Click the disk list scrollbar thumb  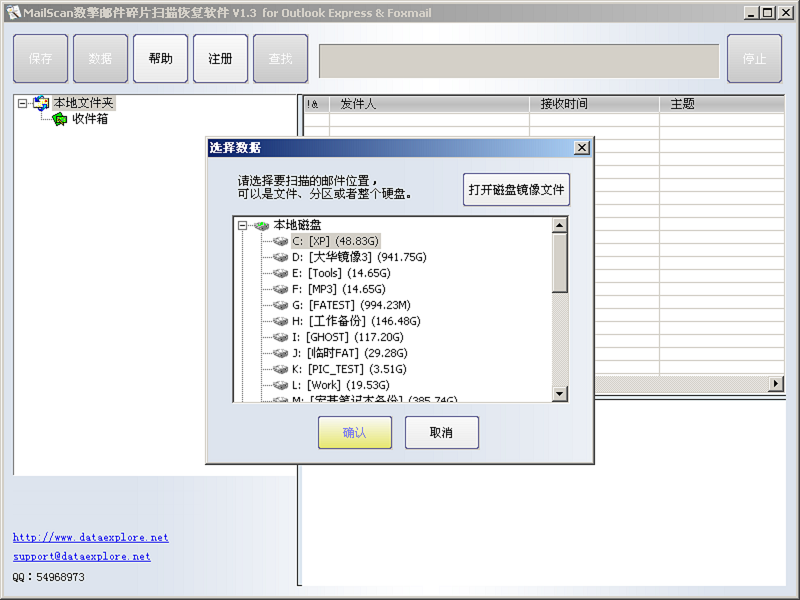(560, 263)
